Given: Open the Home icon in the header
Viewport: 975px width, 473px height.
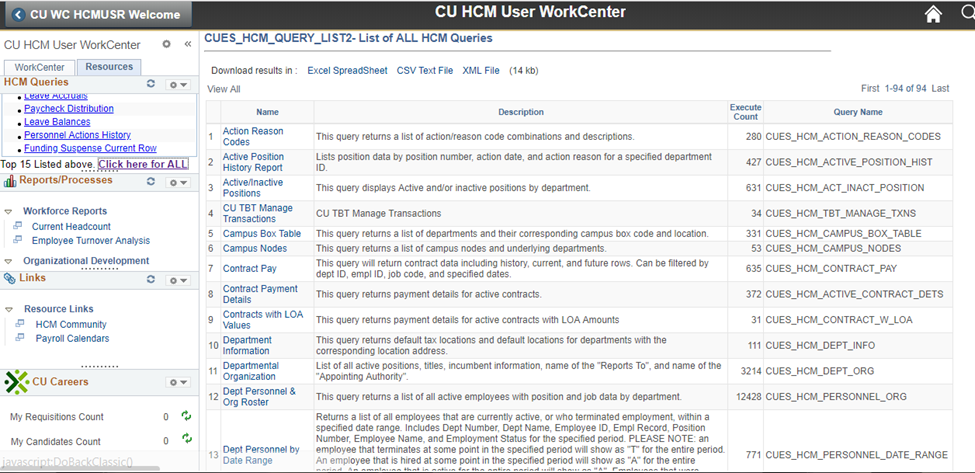Looking at the screenshot, I should click(933, 14).
